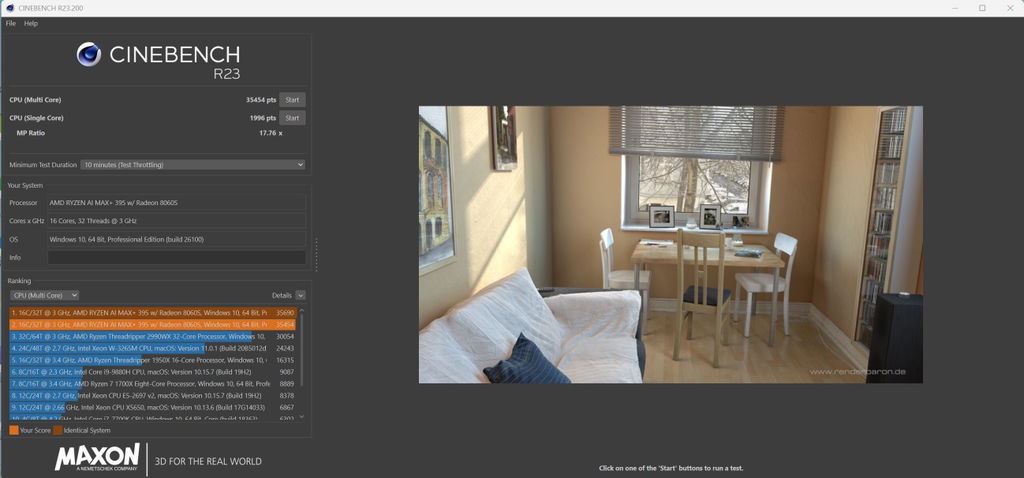This screenshot has height=478, width=1024.
Task: Open the Help menu
Action: (31, 24)
